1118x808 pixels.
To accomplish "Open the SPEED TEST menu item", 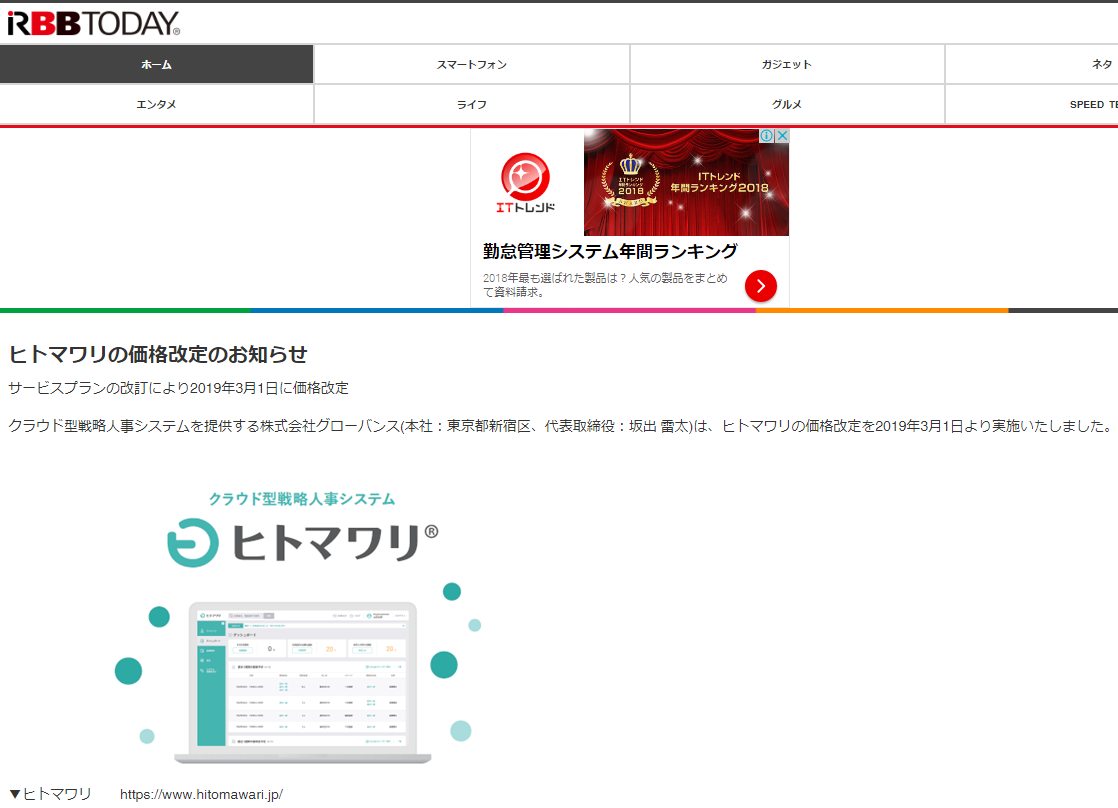I will pos(1092,105).
